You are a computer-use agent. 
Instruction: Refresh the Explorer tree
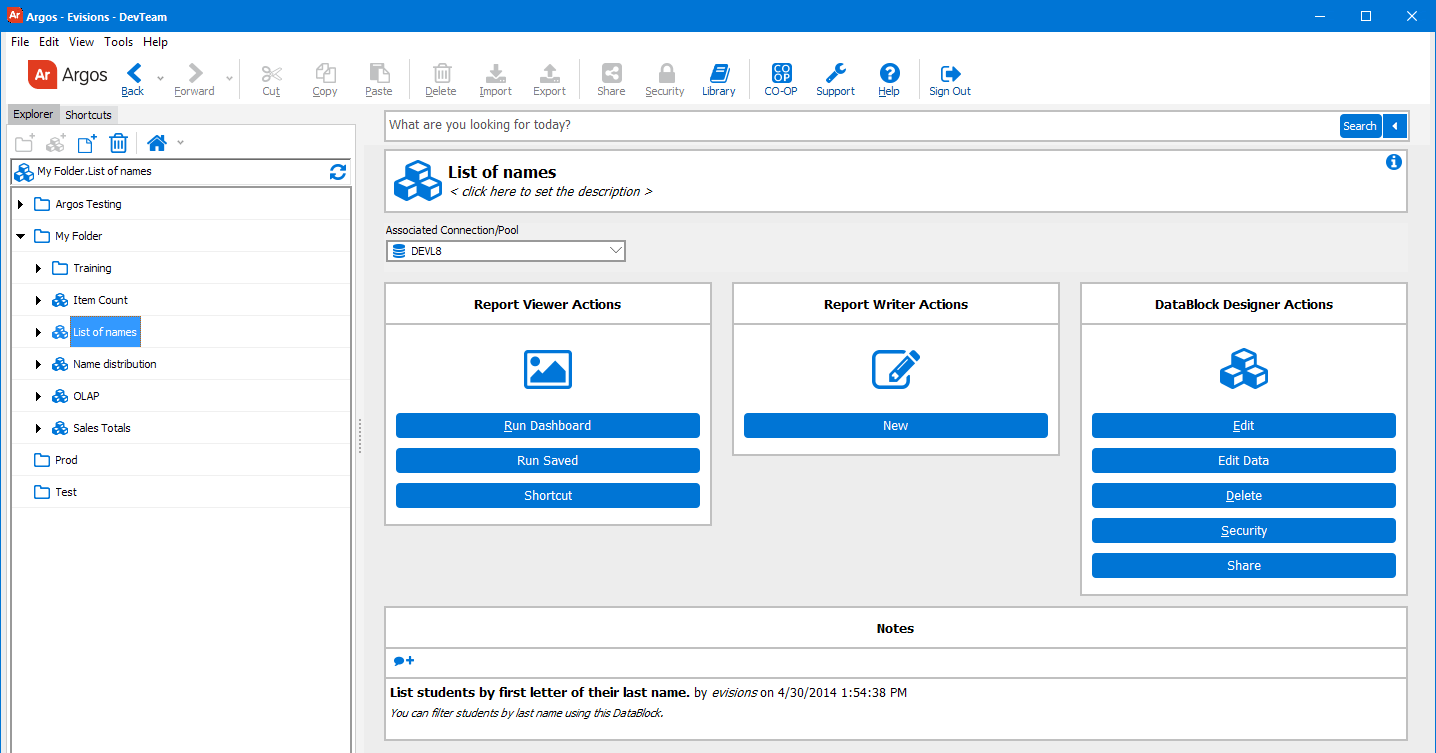coord(338,172)
